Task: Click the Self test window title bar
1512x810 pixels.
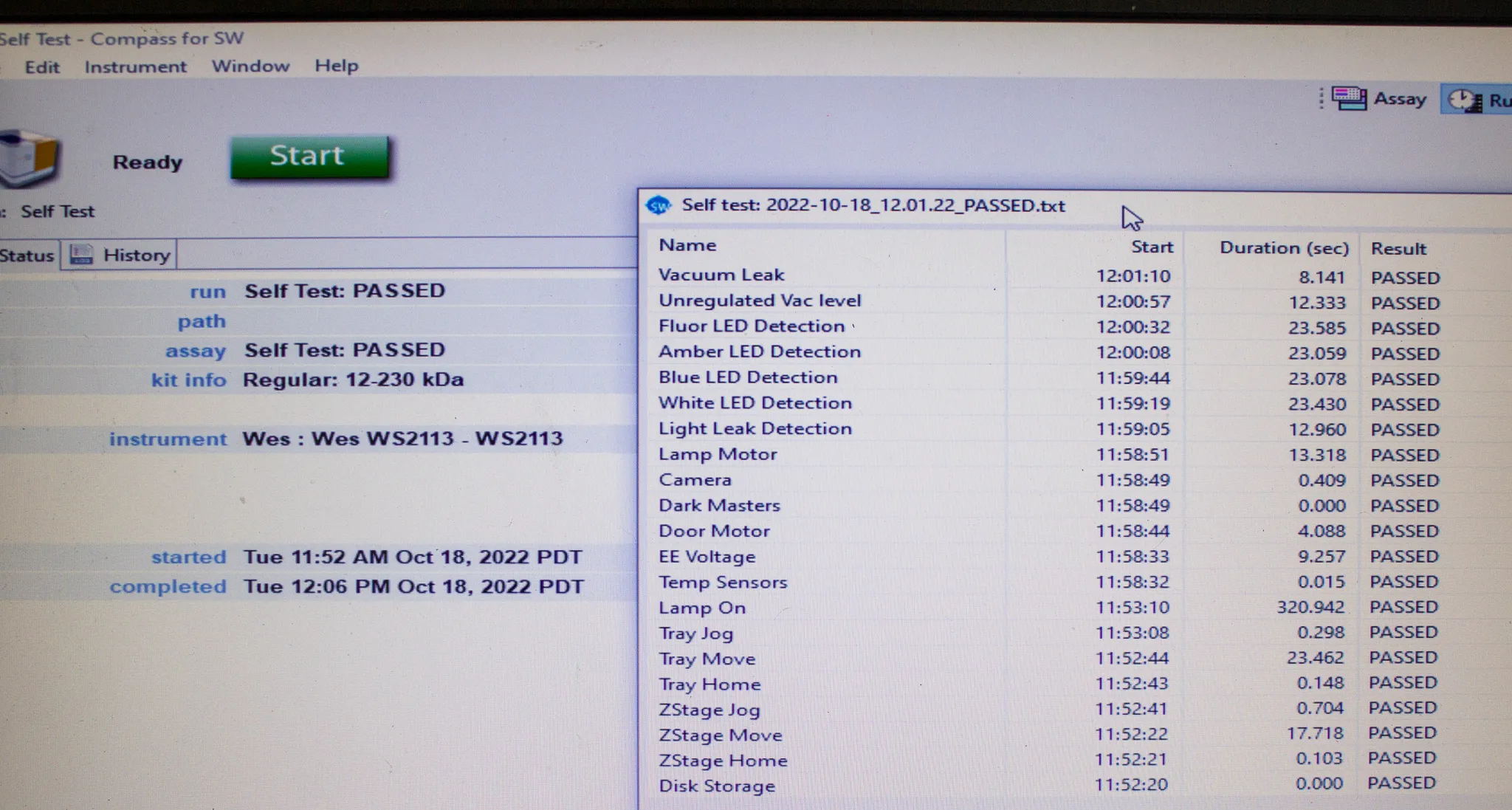Action: [x=1074, y=206]
